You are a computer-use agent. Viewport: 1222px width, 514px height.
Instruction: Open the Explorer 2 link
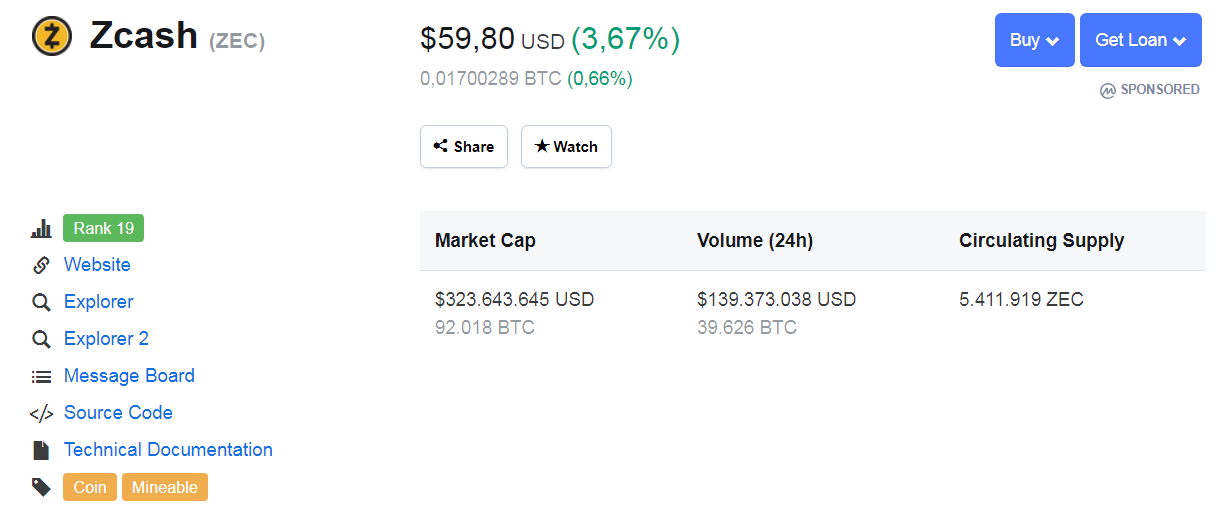pyautogui.click(x=106, y=339)
